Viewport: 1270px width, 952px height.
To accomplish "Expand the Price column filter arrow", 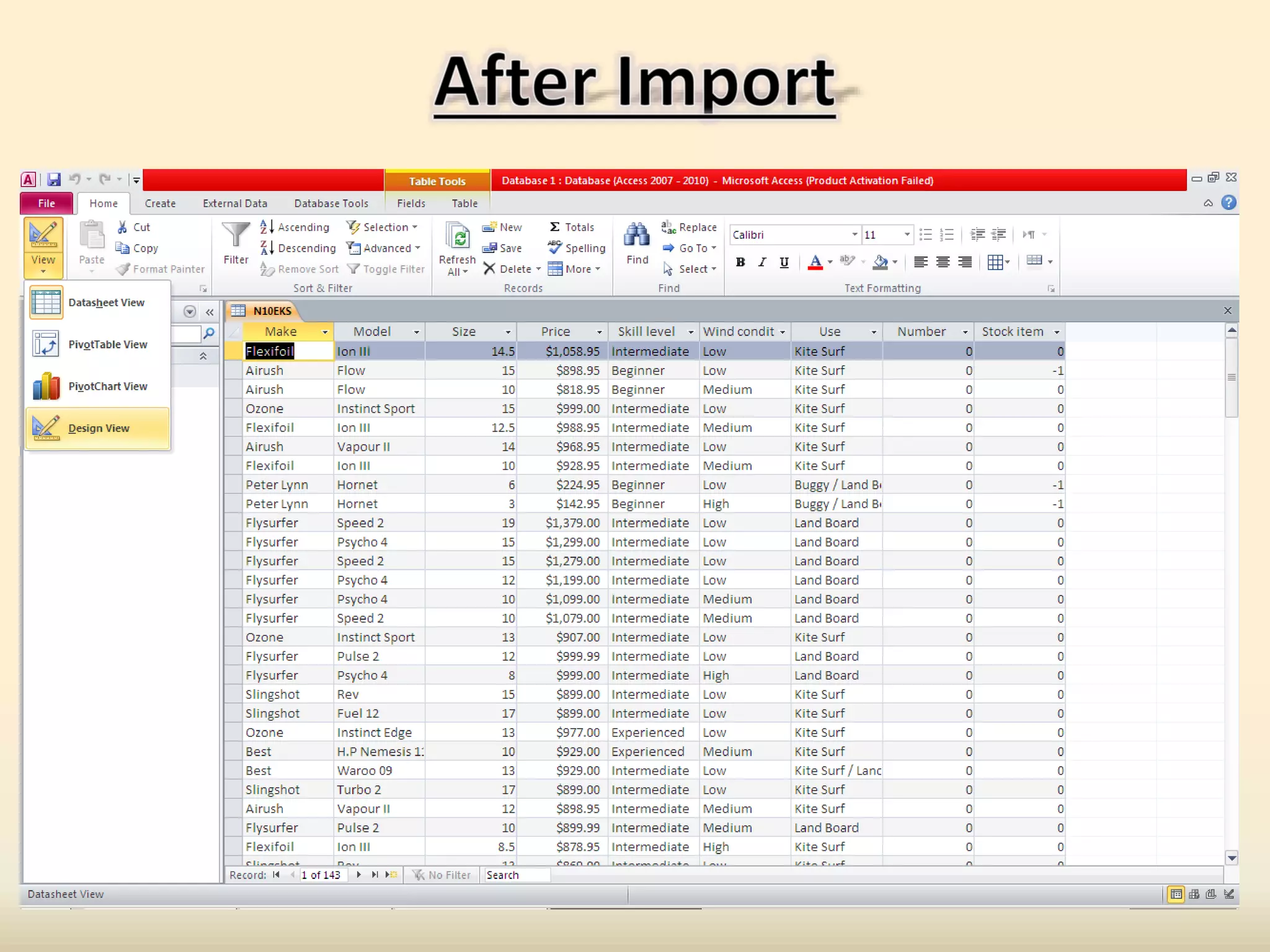I will (x=599, y=332).
